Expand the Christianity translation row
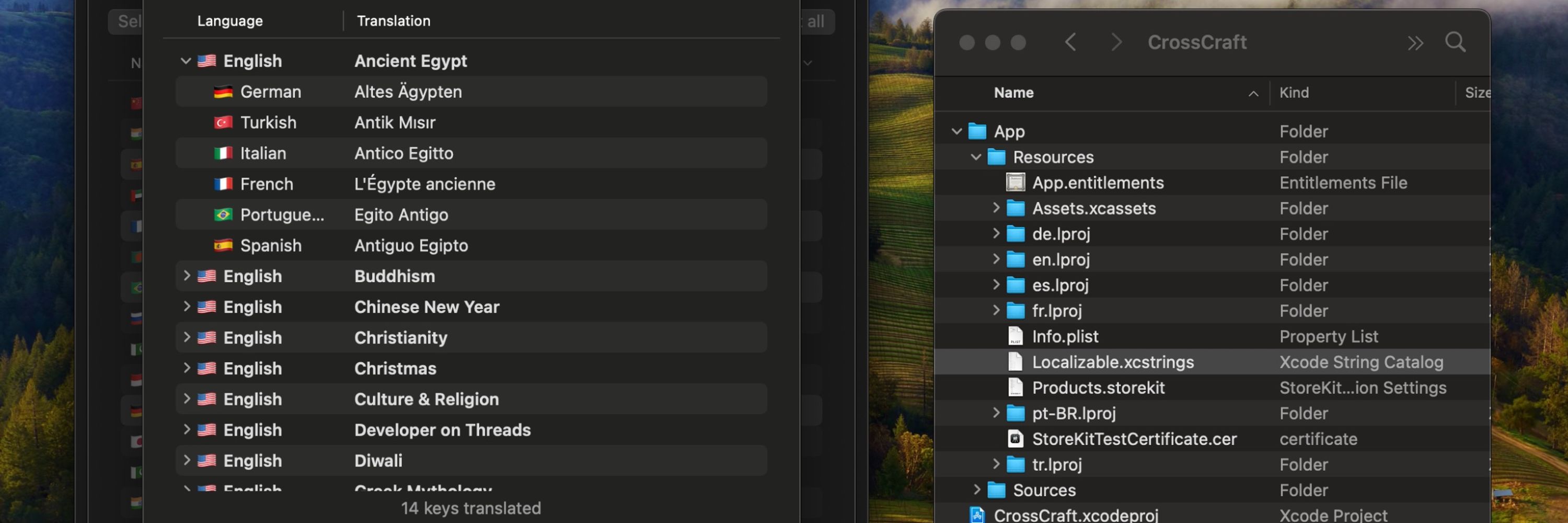1568x523 pixels. point(187,337)
